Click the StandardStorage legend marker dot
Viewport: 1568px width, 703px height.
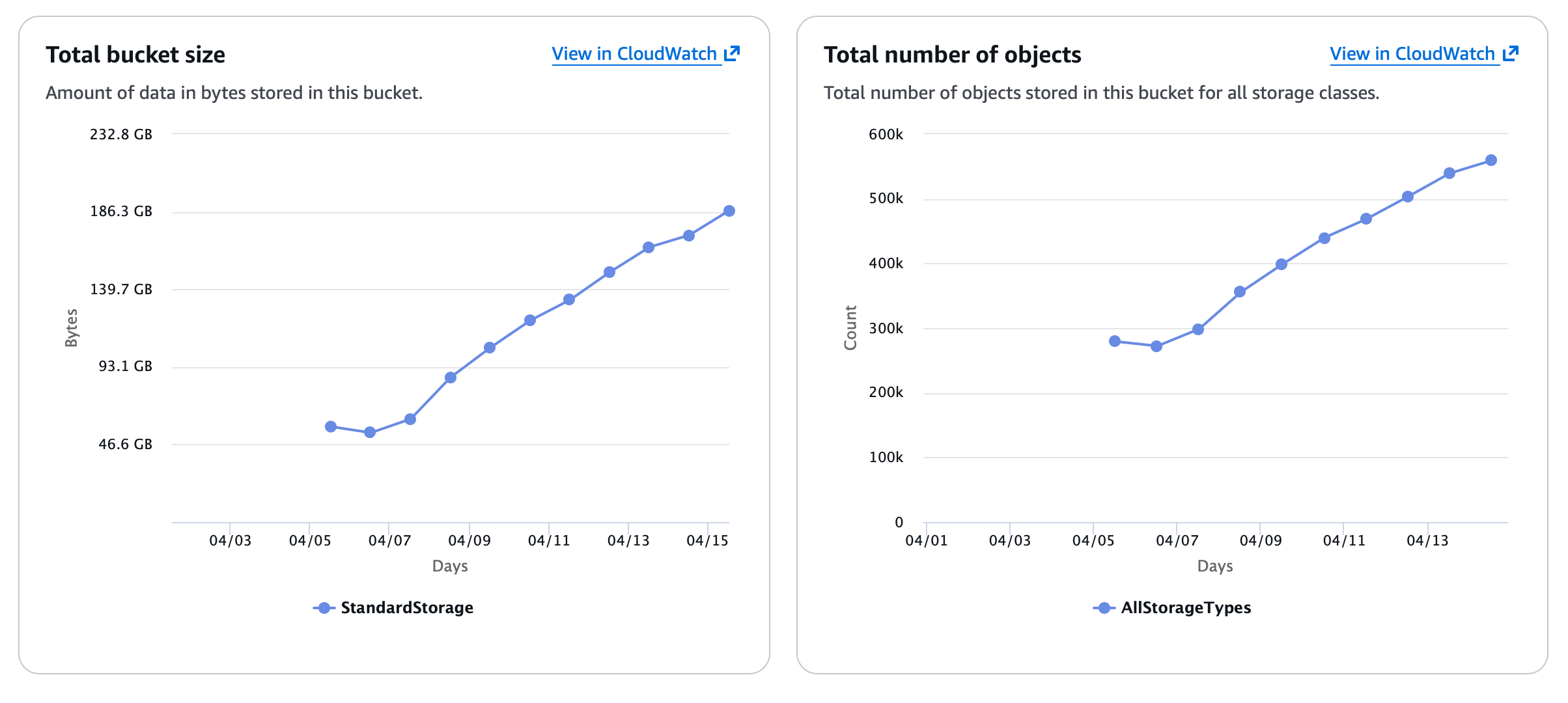click(324, 608)
